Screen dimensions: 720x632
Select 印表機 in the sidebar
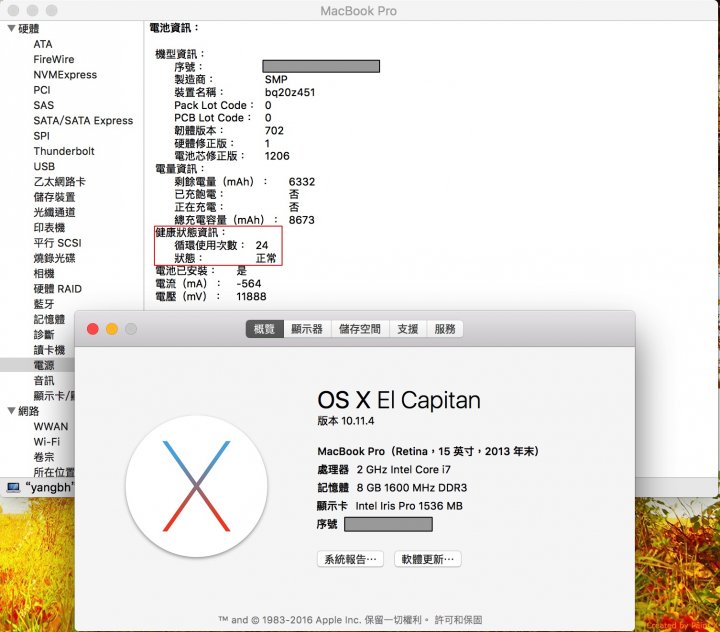pyautogui.click(x=49, y=227)
